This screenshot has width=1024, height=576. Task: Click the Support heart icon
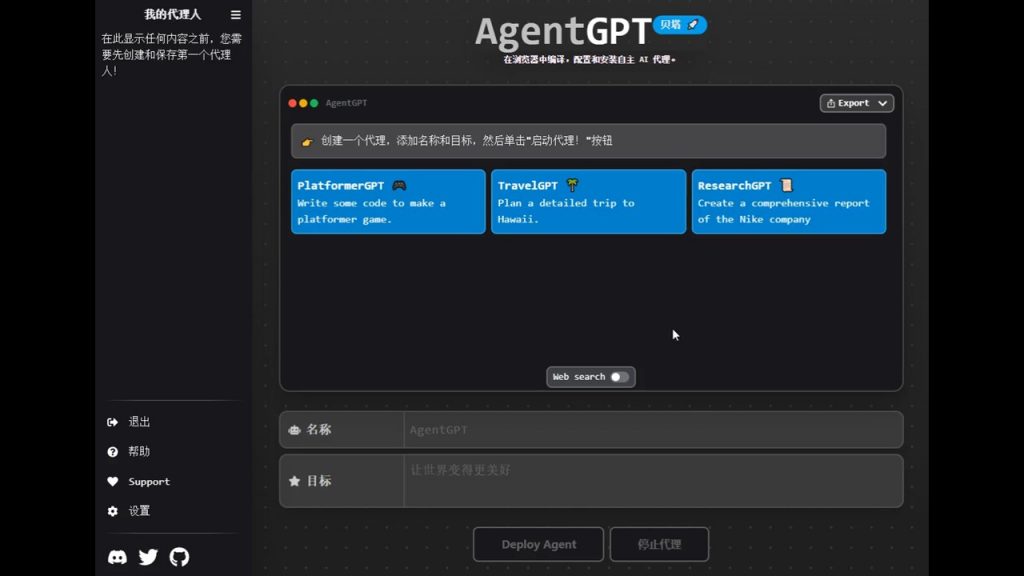coord(112,481)
